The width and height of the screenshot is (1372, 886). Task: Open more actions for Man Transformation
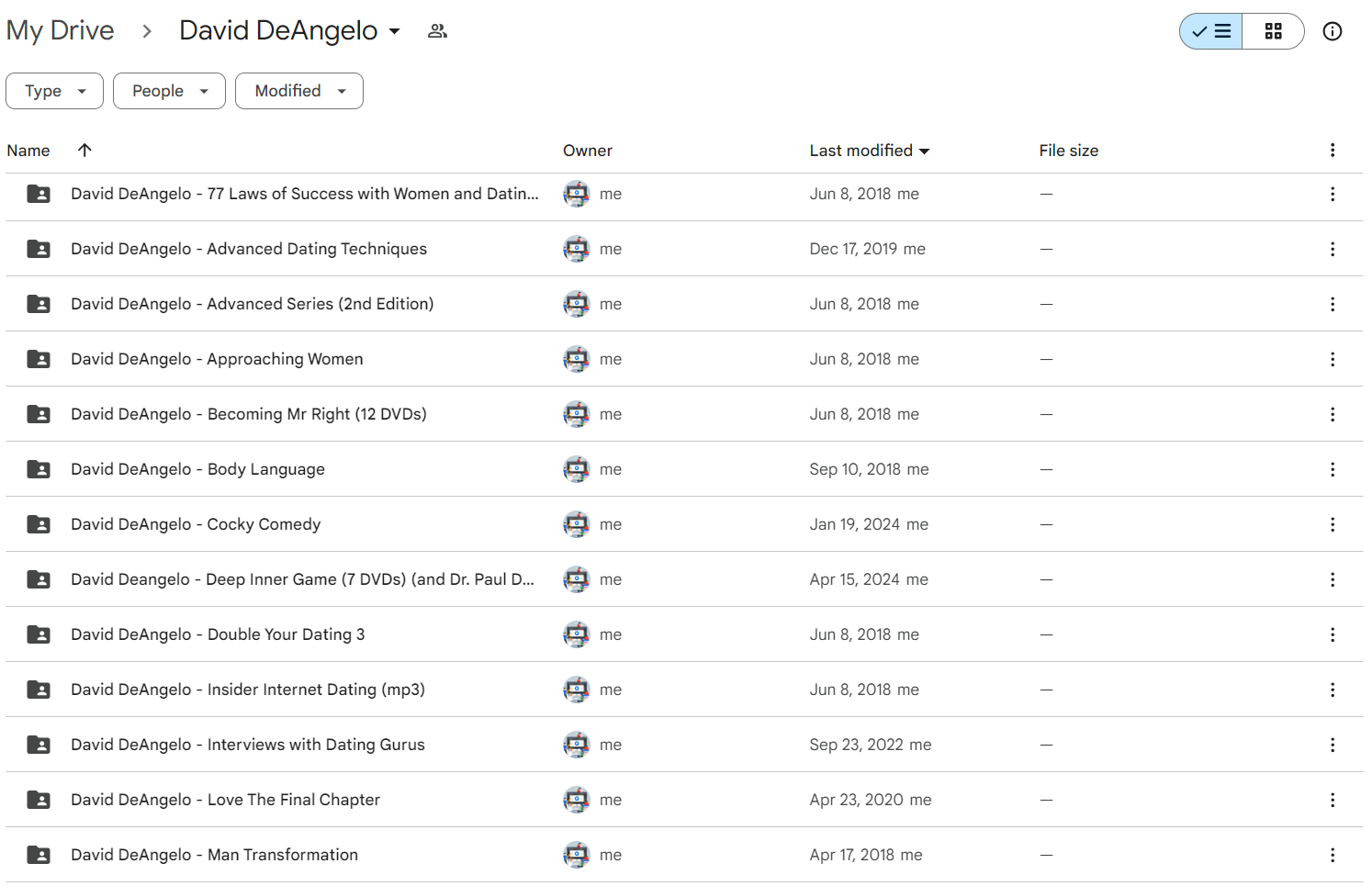(x=1332, y=855)
